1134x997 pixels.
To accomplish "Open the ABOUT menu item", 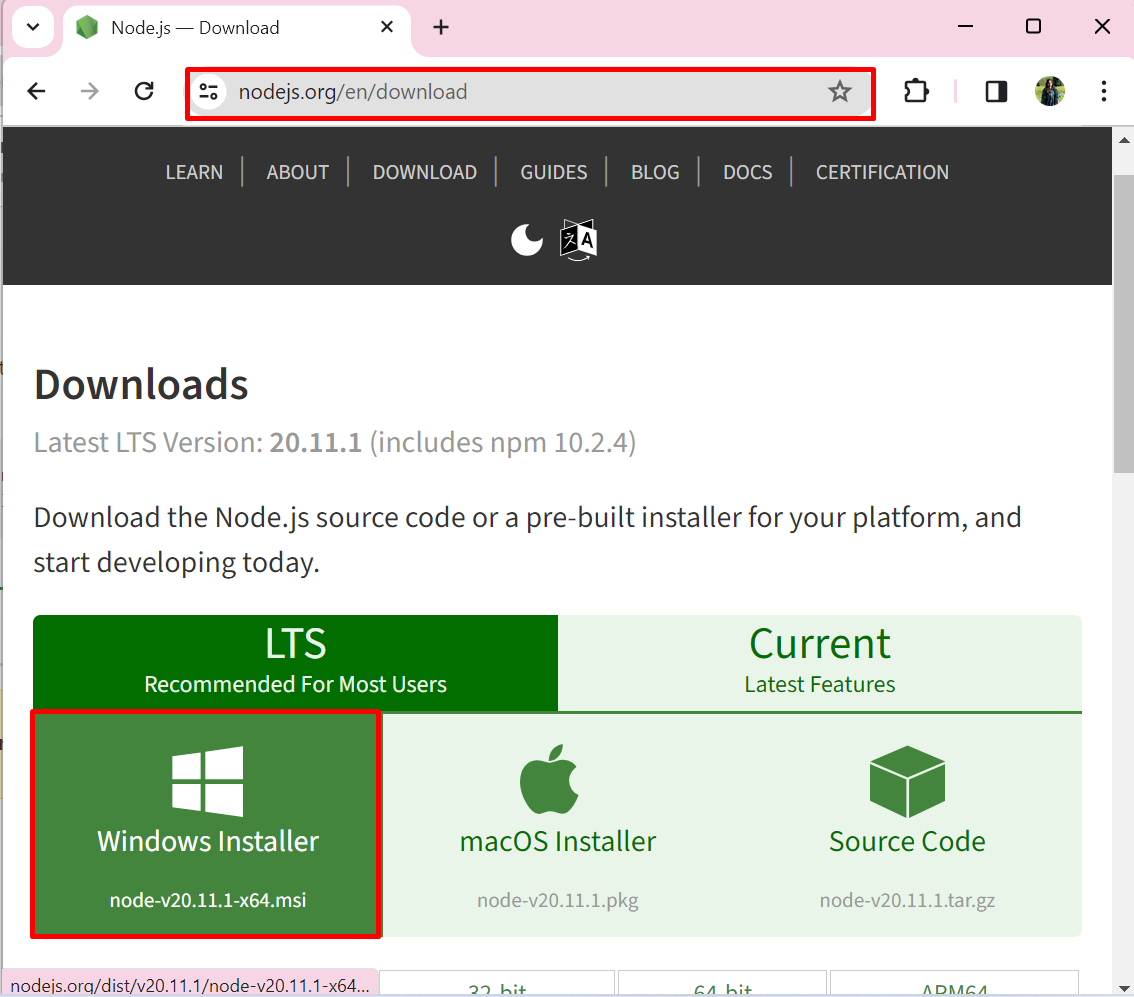I will [x=297, y=172].
